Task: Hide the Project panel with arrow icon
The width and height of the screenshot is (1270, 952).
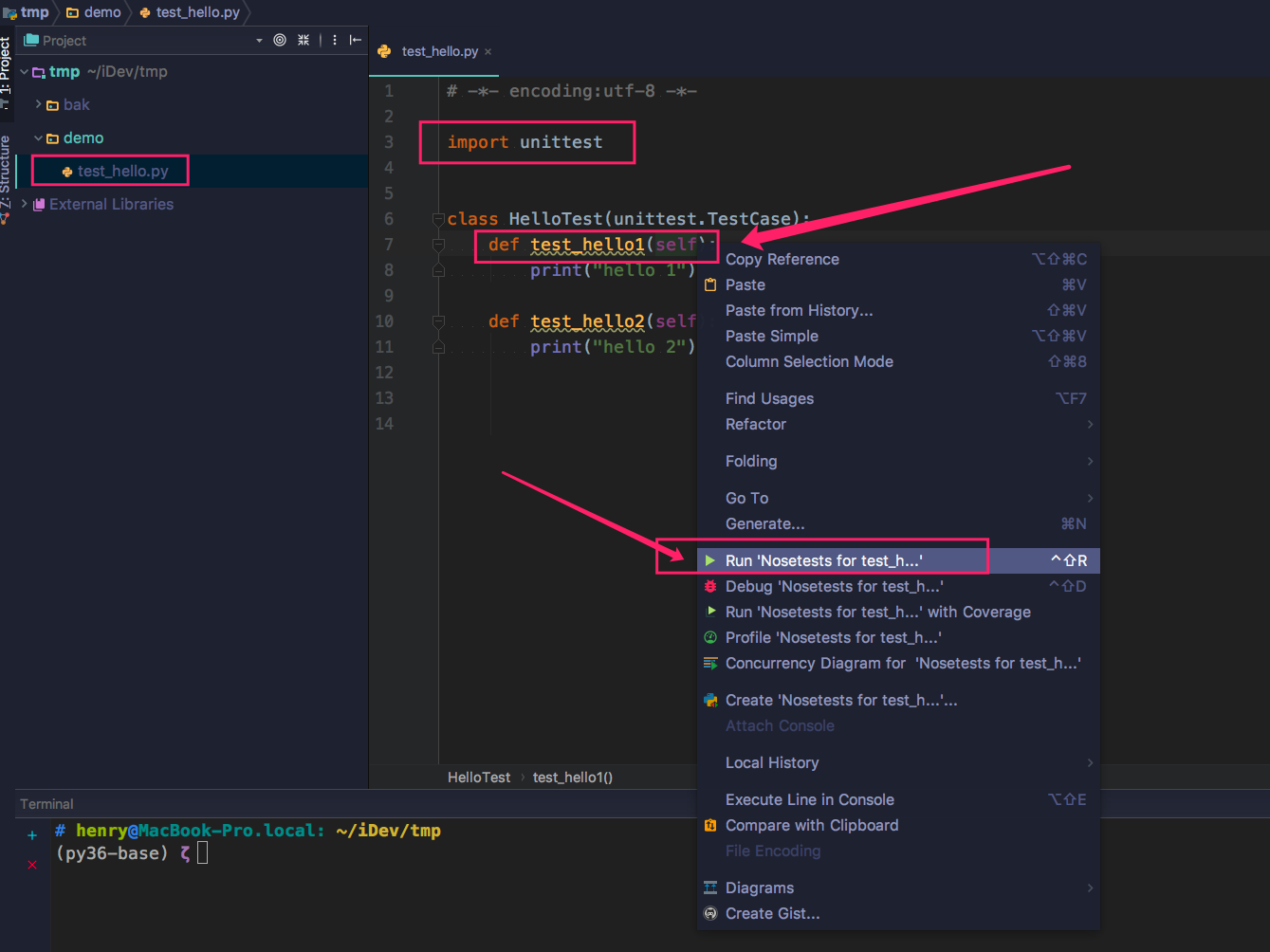Action: tap(356, 40)
